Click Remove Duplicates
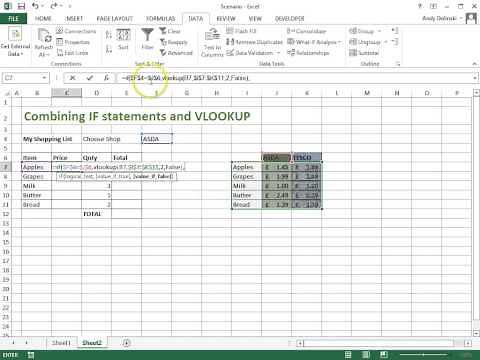 tap(254, 42)
